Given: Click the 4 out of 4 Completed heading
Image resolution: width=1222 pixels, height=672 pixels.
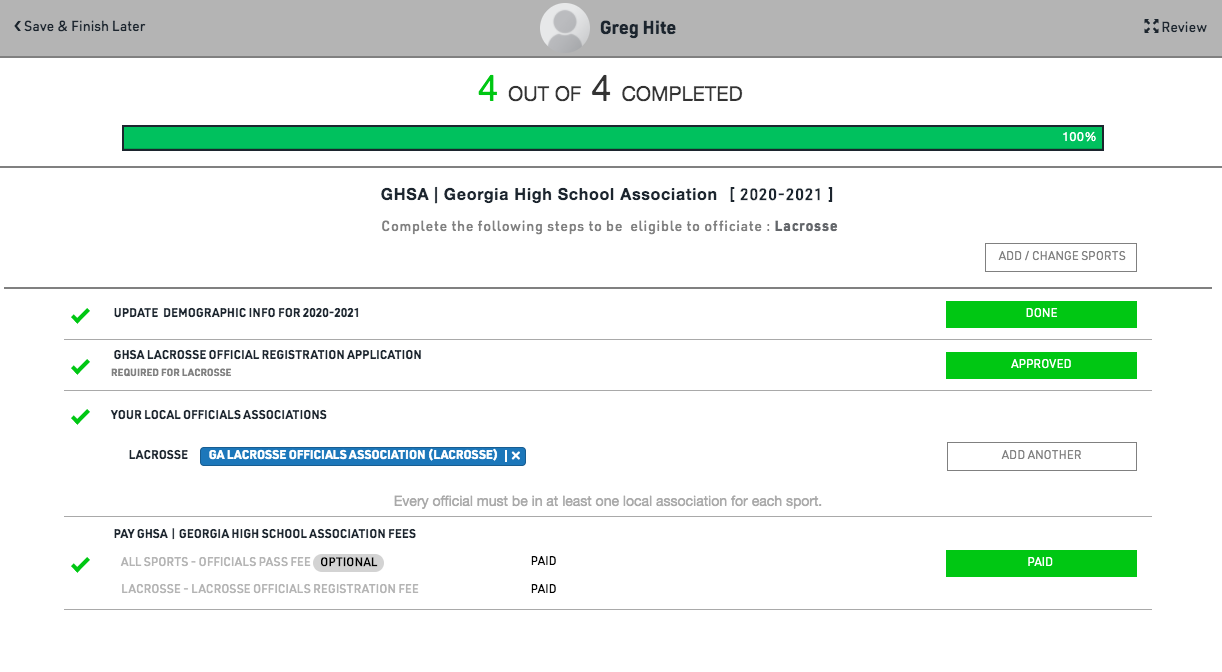Looking at the screenshot, I should point(610,91).
